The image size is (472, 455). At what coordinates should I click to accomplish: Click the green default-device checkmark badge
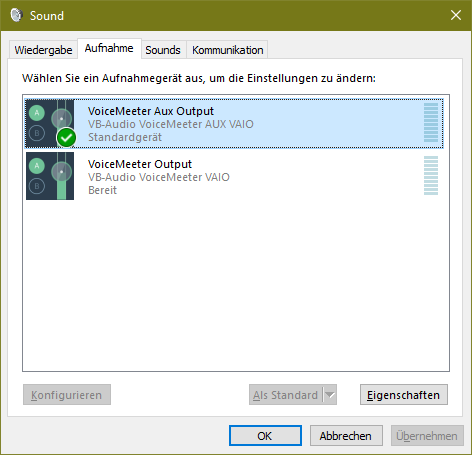pyautogui.click(x=66, y=137)
